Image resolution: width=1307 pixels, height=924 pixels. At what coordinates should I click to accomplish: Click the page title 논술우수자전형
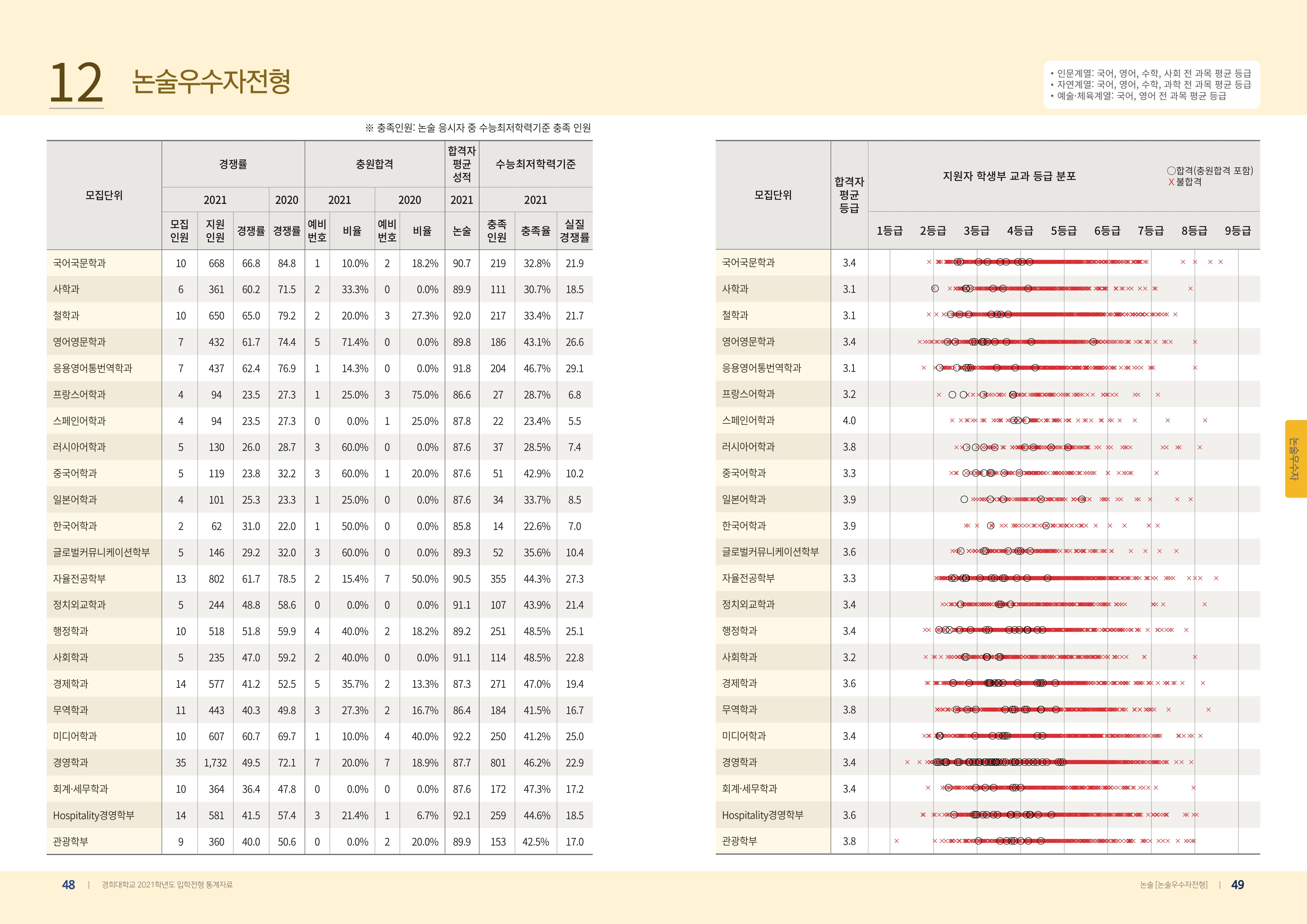(211, 81)
